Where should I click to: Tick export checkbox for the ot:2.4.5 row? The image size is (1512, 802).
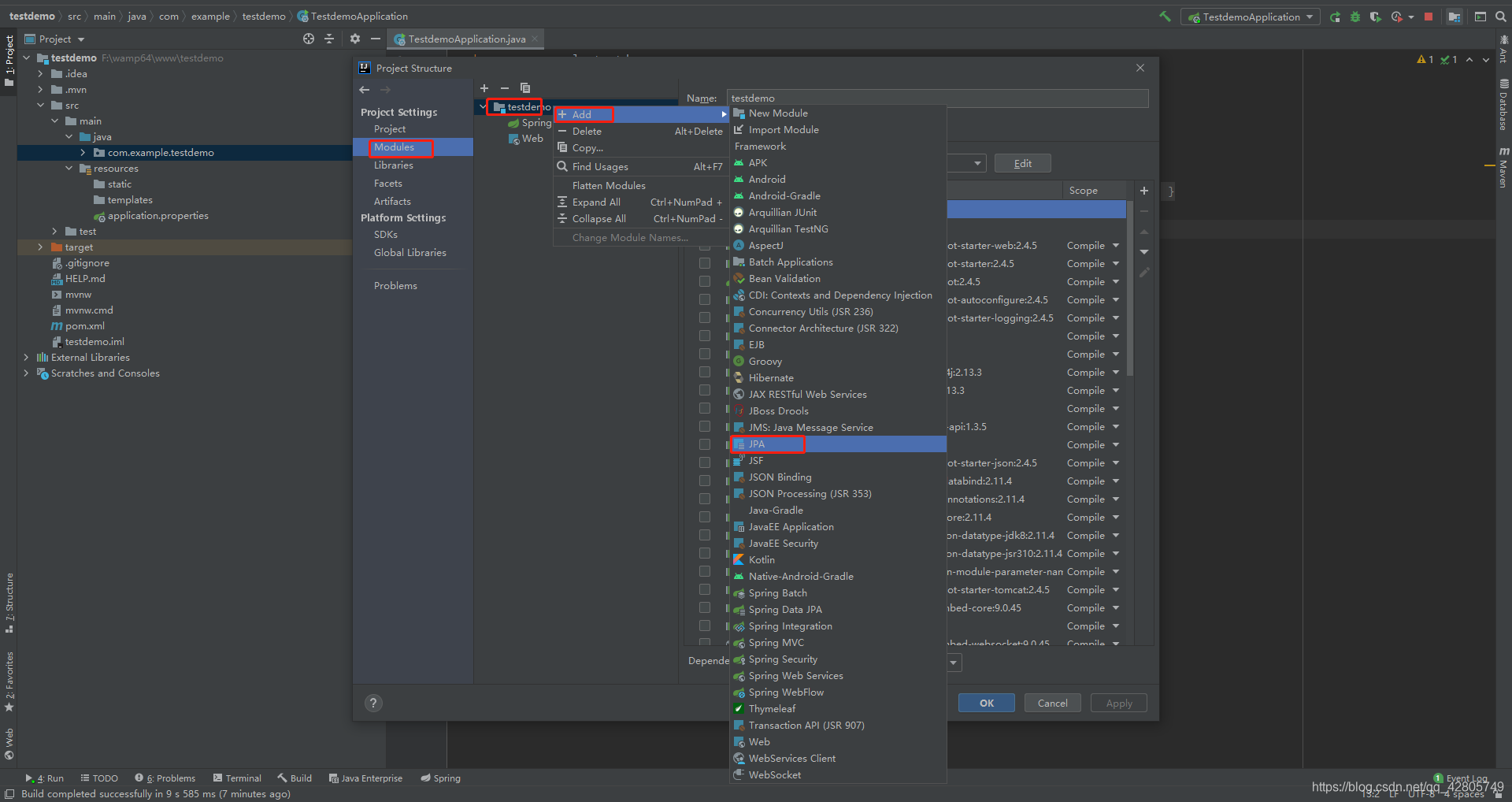click(705, 282)
